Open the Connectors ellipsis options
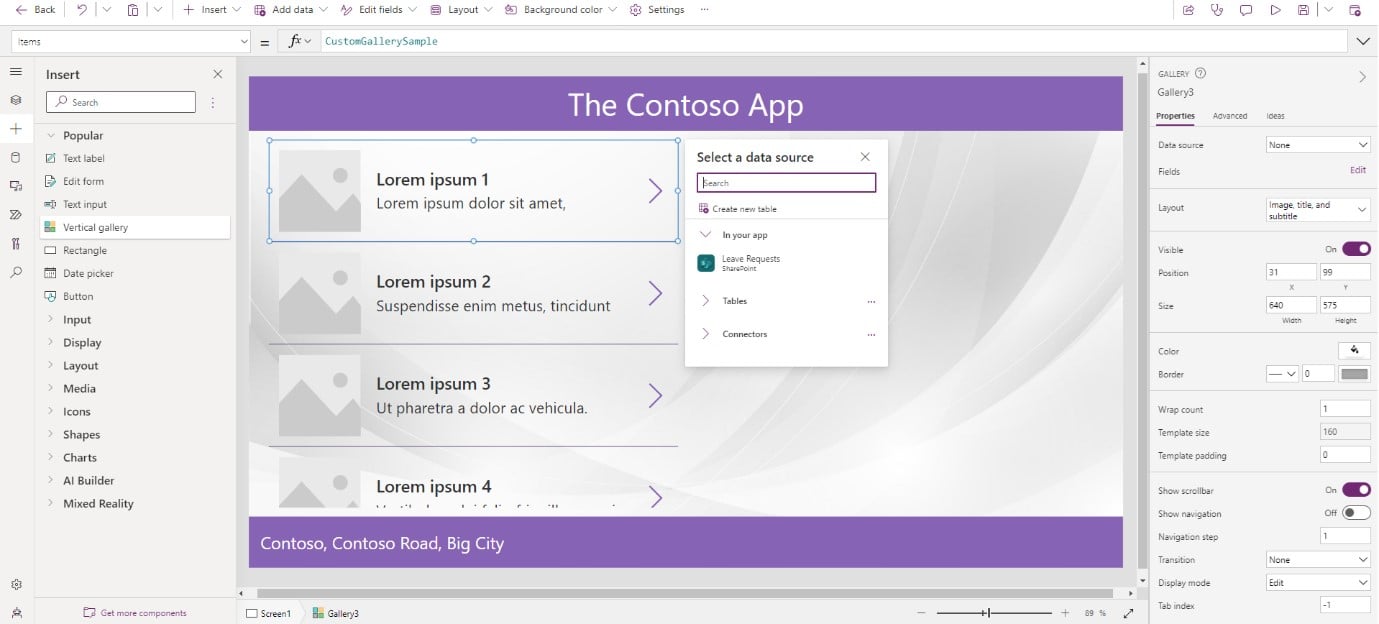This screenshot has height=624, width=1379. point(871,334)
